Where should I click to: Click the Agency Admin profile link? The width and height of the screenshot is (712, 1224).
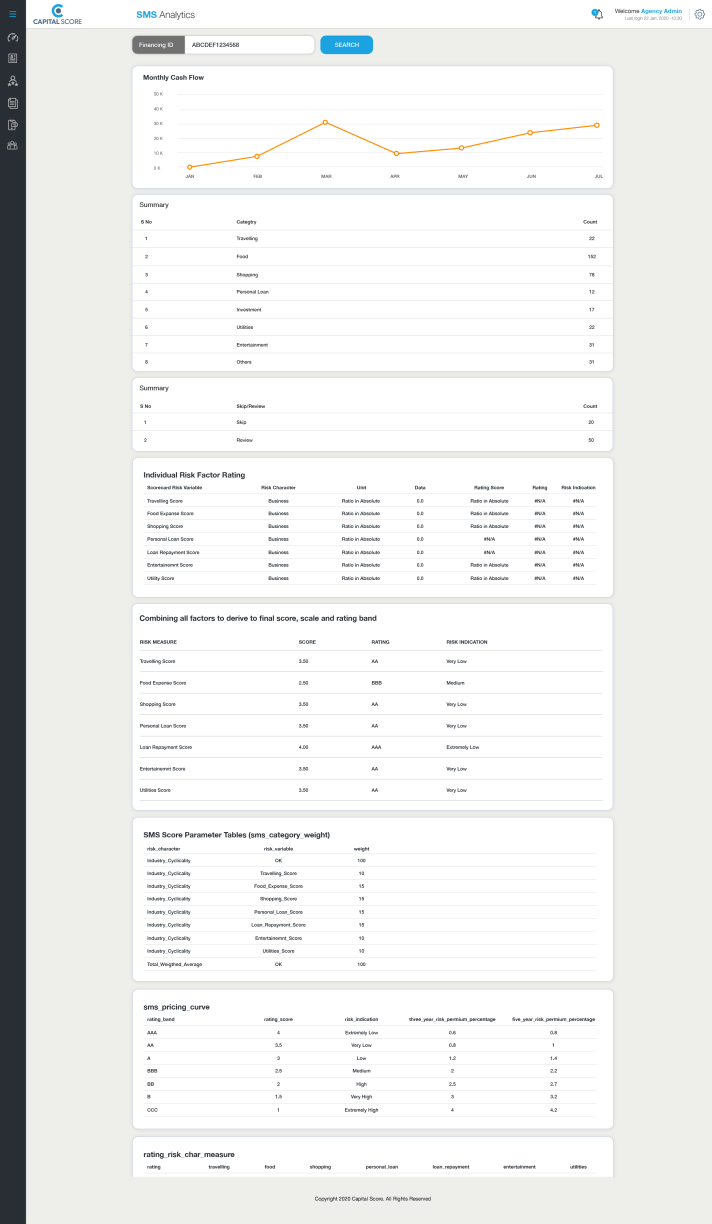coord(661,10)
